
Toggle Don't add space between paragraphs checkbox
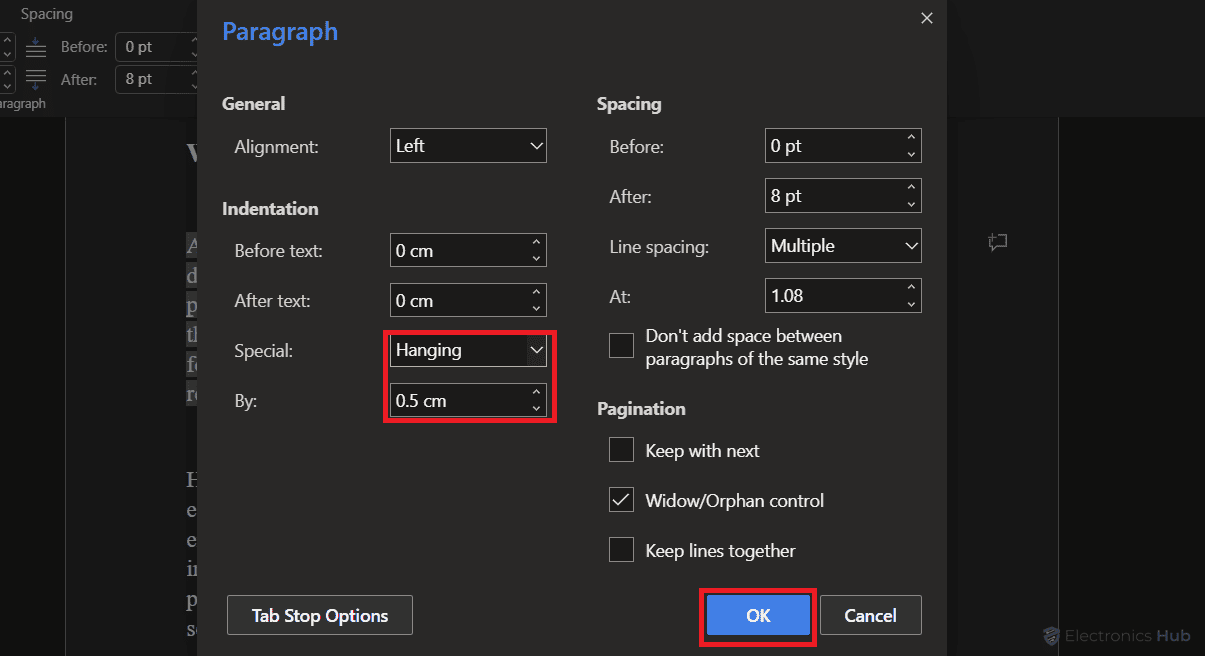pos(622,346)
